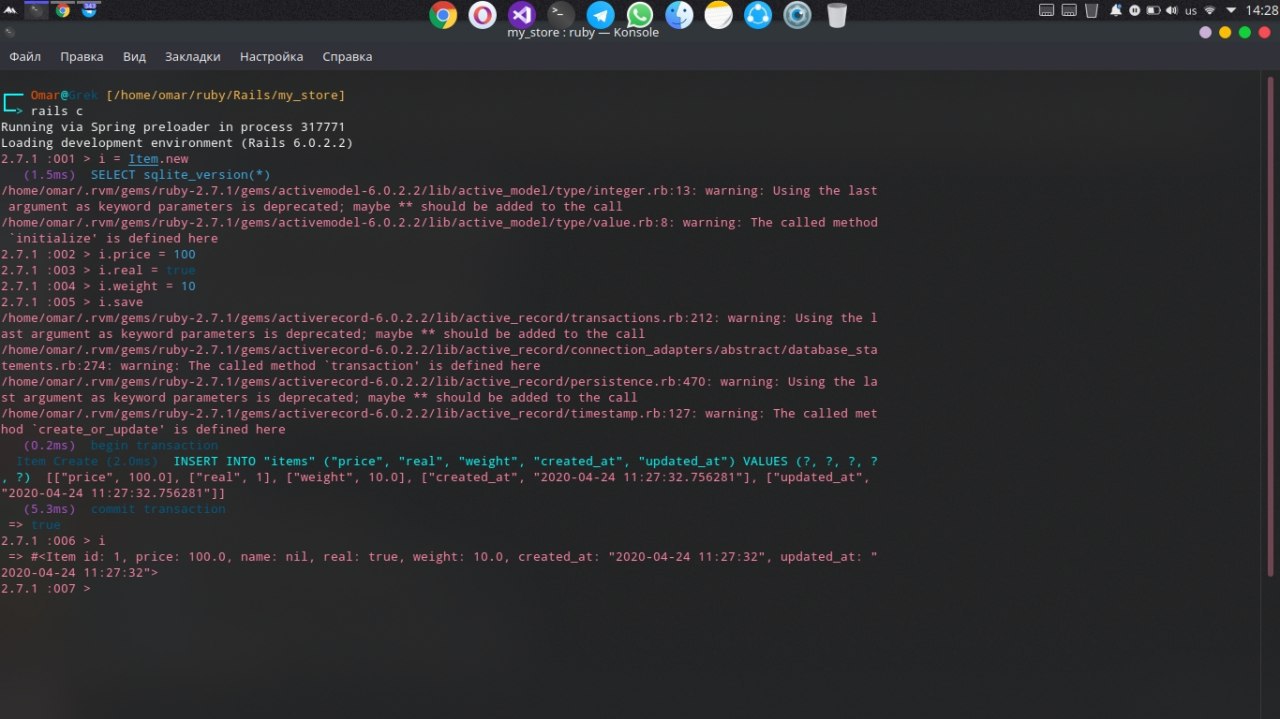Open the Справка menu
The width and height of the screenshot is (1280, 719).
pos(348,57)
